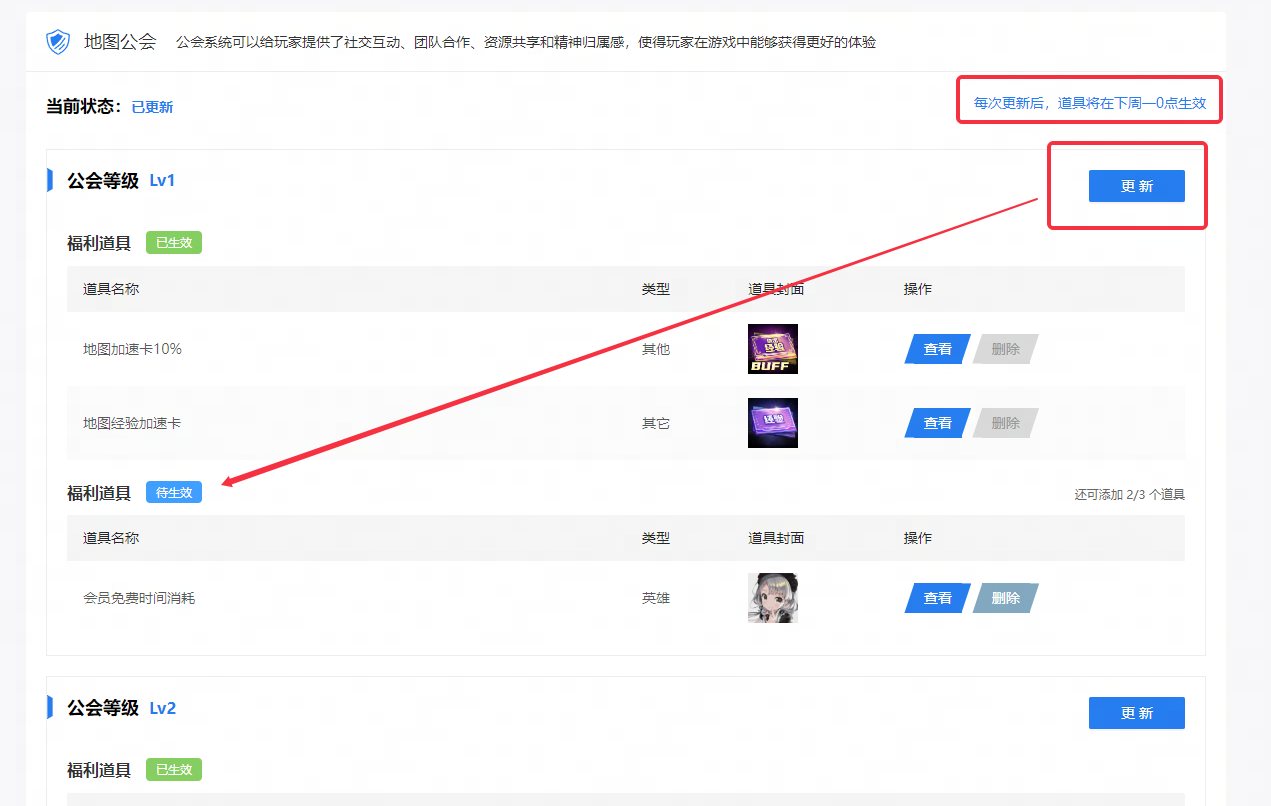Open the 地图经验加速卡 purple card cover
This screenshot has height=806, width=1271.
point(773,423)
